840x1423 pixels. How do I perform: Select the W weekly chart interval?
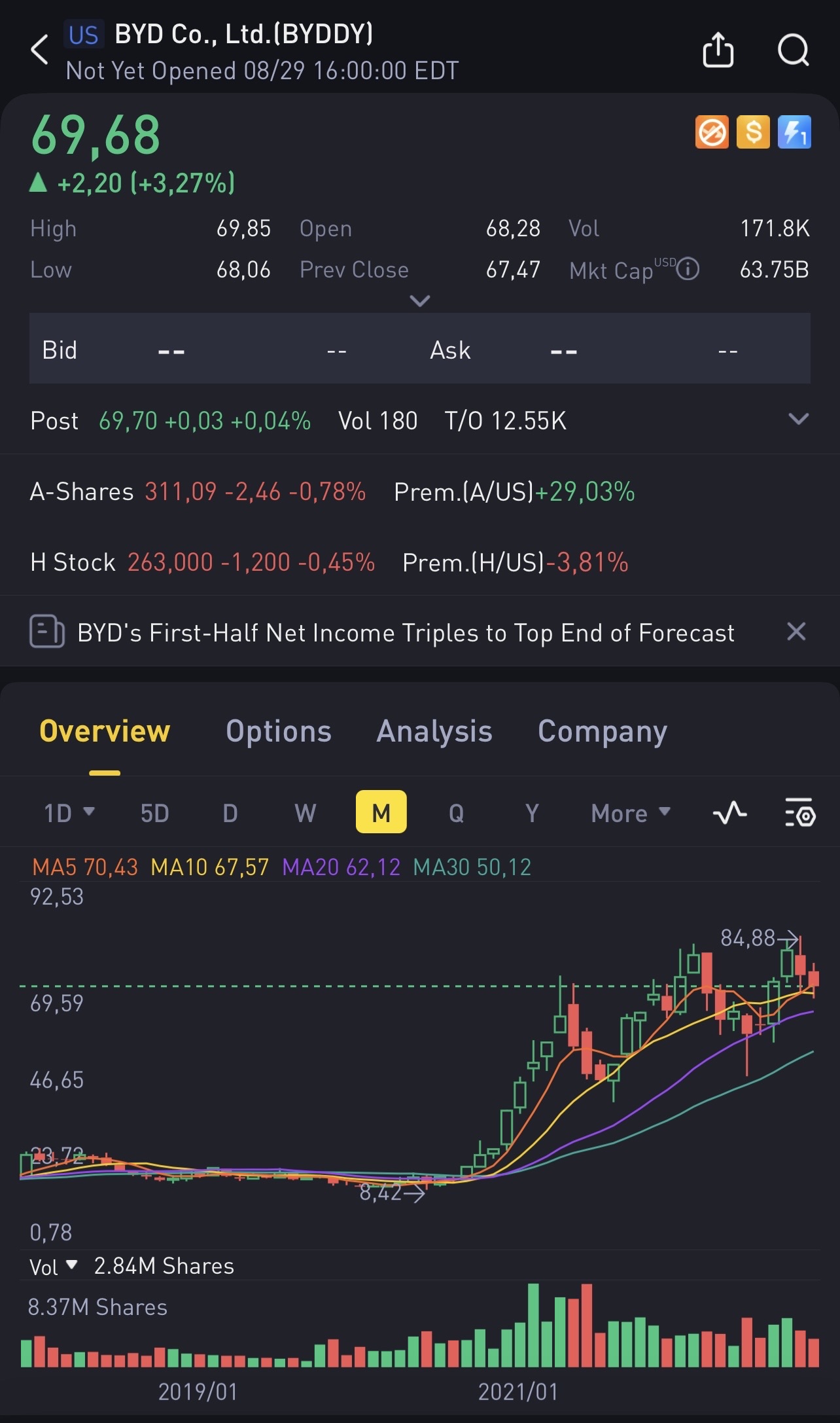(x=306, y=813)
